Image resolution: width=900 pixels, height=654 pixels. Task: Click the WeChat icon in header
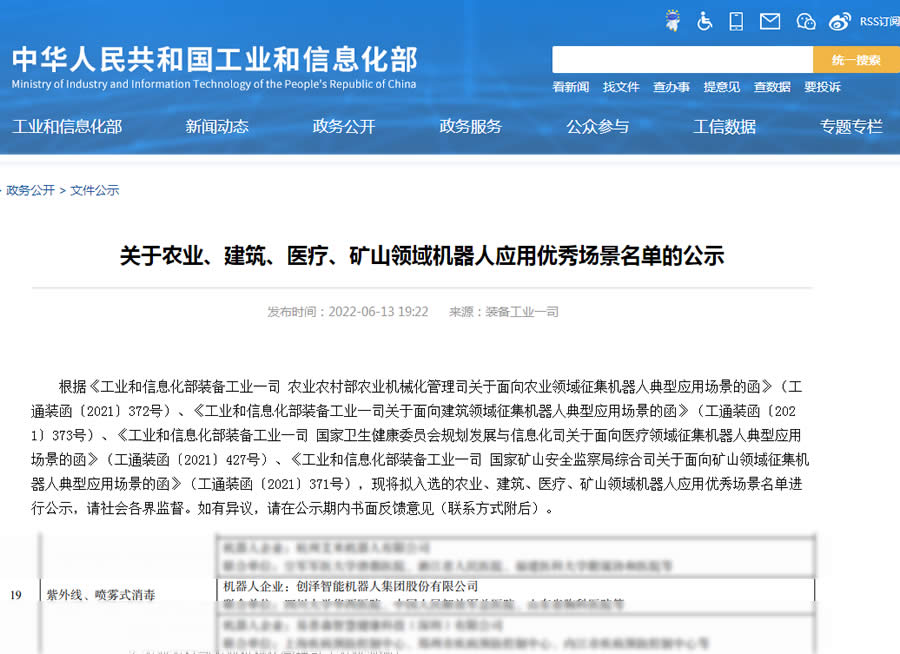click(x=806, y=21)
